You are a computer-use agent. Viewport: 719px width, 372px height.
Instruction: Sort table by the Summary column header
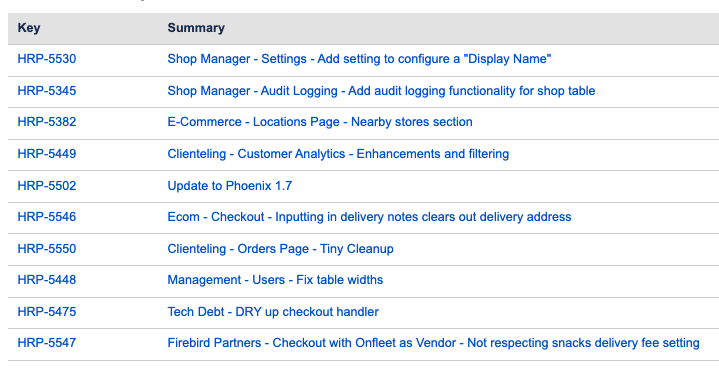196,28
